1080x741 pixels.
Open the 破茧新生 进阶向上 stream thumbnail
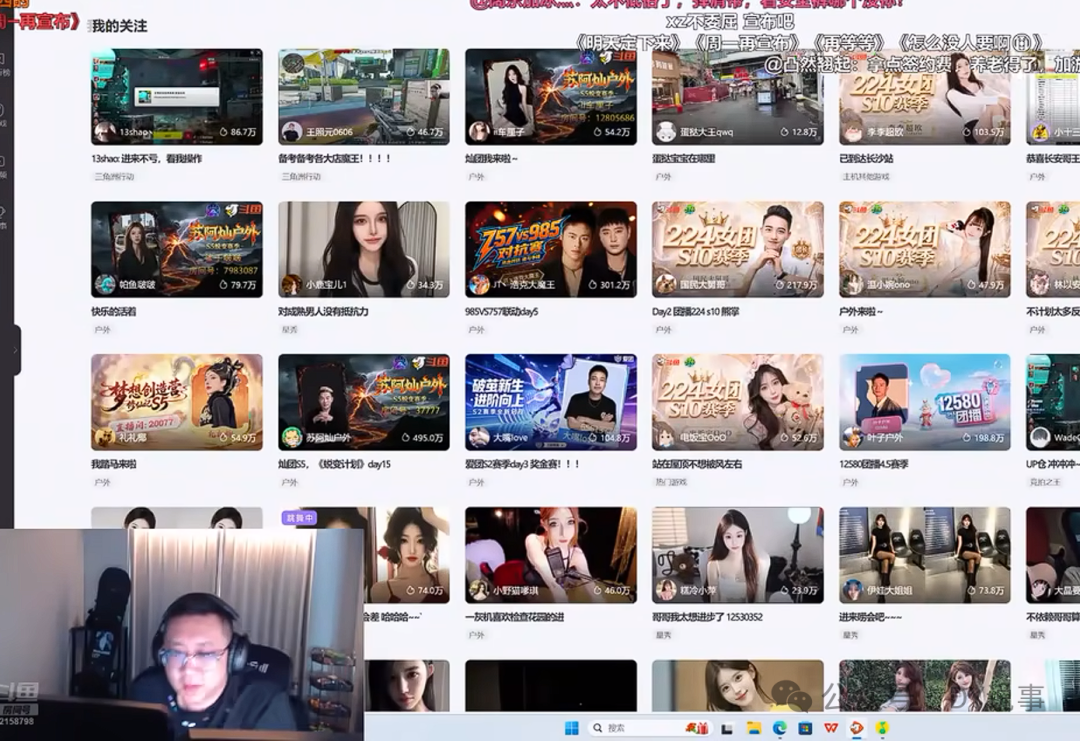pyautogui.click(x=551, y=402)
